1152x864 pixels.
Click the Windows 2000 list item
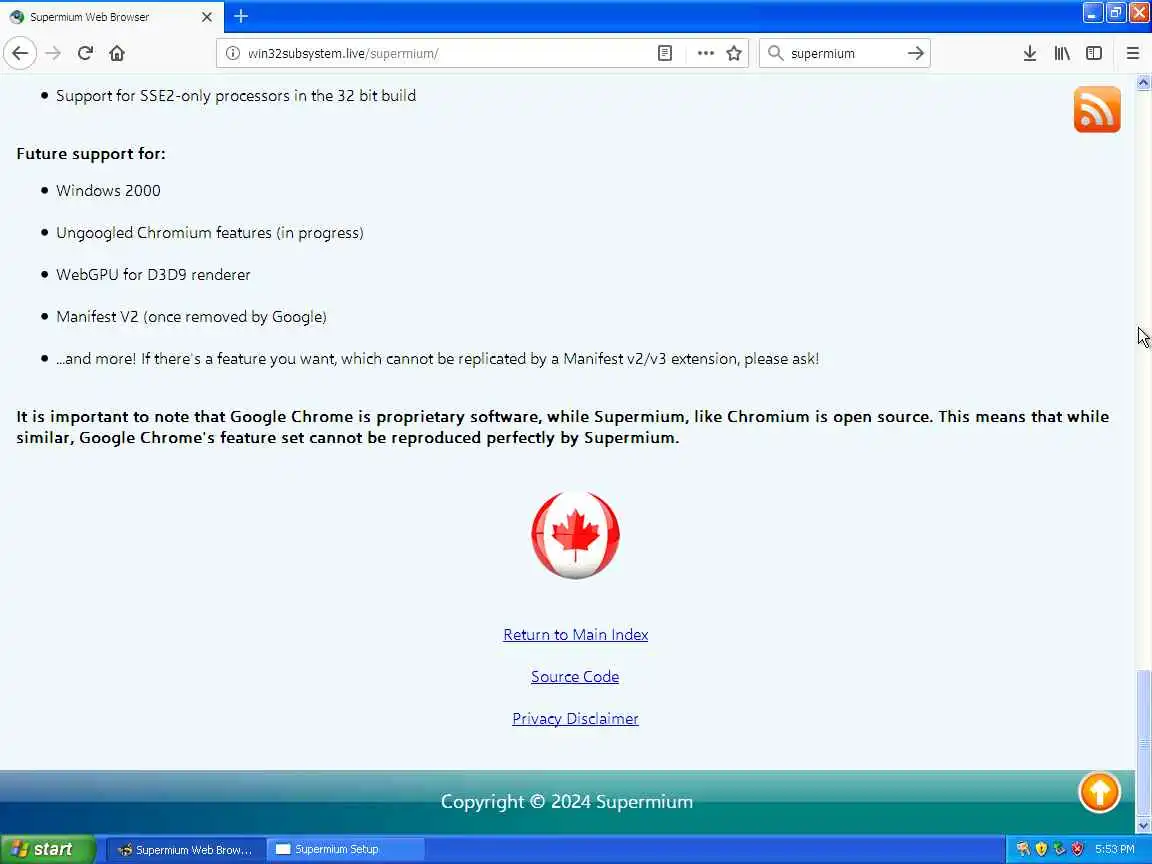click(108, 191)
